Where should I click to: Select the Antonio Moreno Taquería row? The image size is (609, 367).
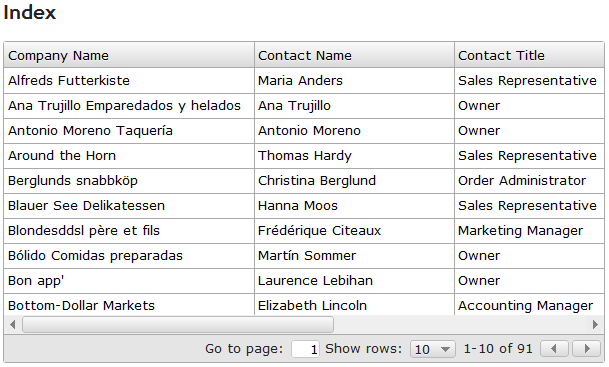[x=304, y=130]
